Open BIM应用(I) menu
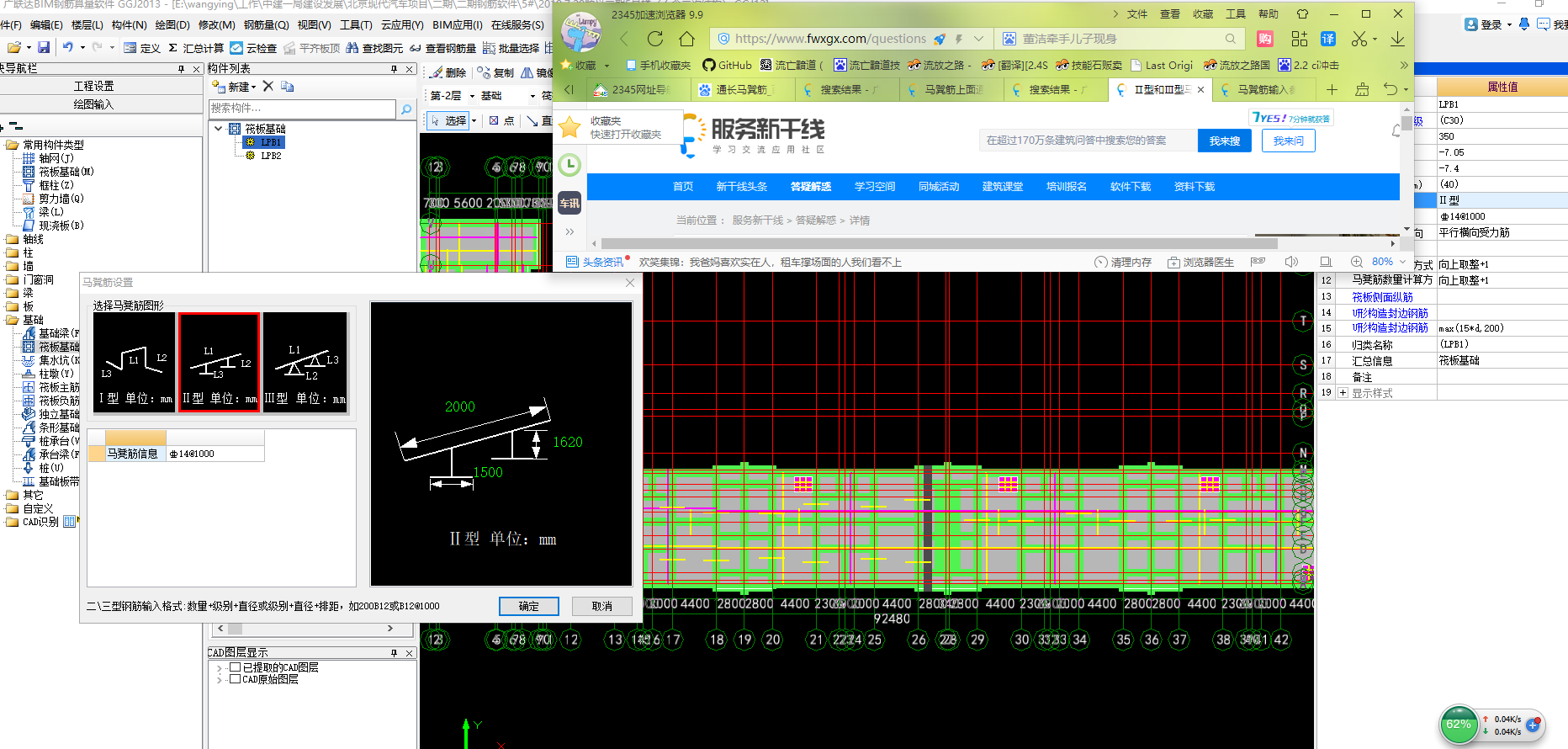 click(x=458, y=25)
